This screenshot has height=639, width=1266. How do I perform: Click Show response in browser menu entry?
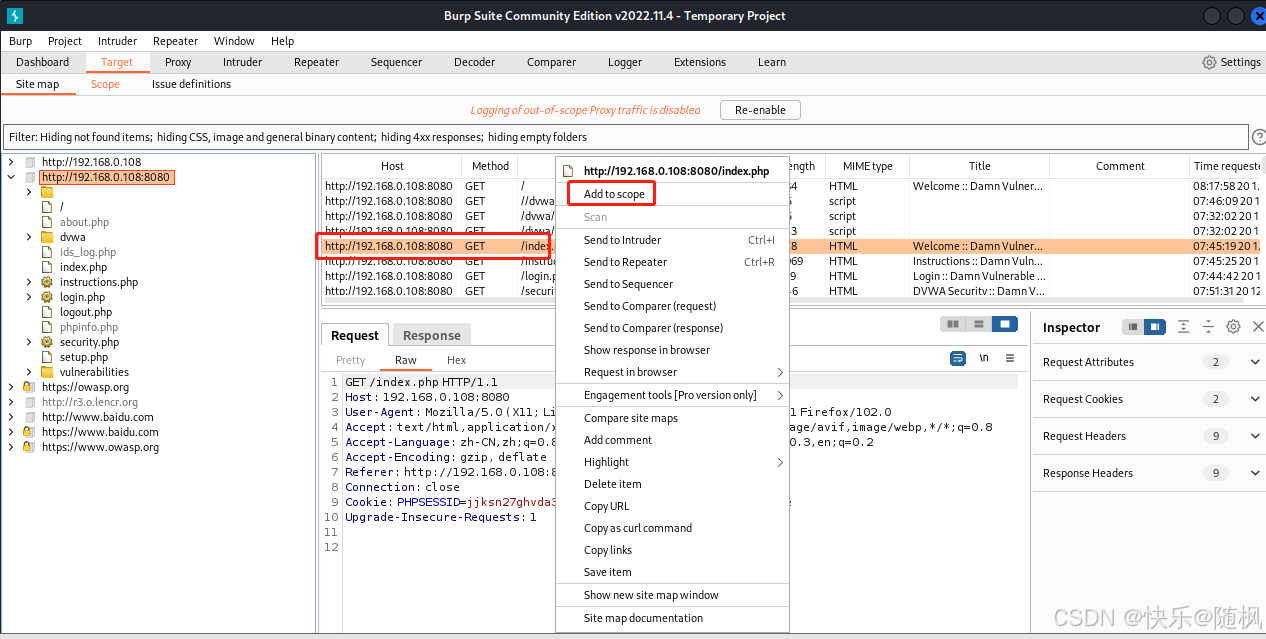pyautogui.click(x=672, y=350)
